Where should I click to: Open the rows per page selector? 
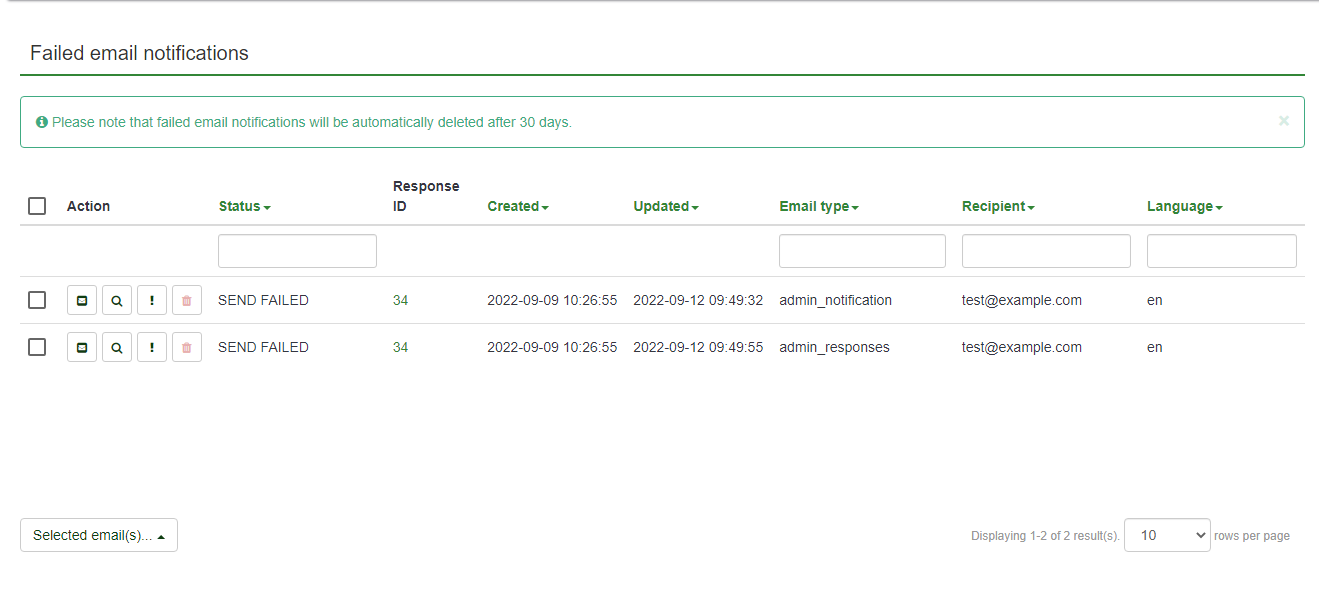1166,535
